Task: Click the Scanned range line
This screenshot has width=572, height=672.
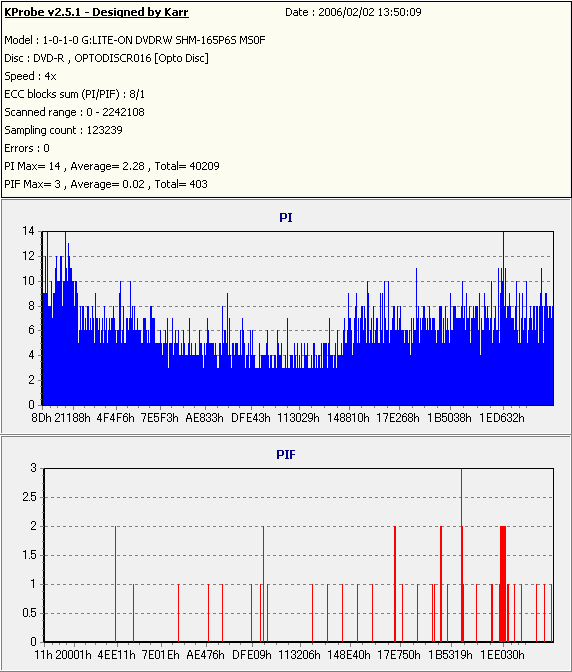Action: click(75, 112)
